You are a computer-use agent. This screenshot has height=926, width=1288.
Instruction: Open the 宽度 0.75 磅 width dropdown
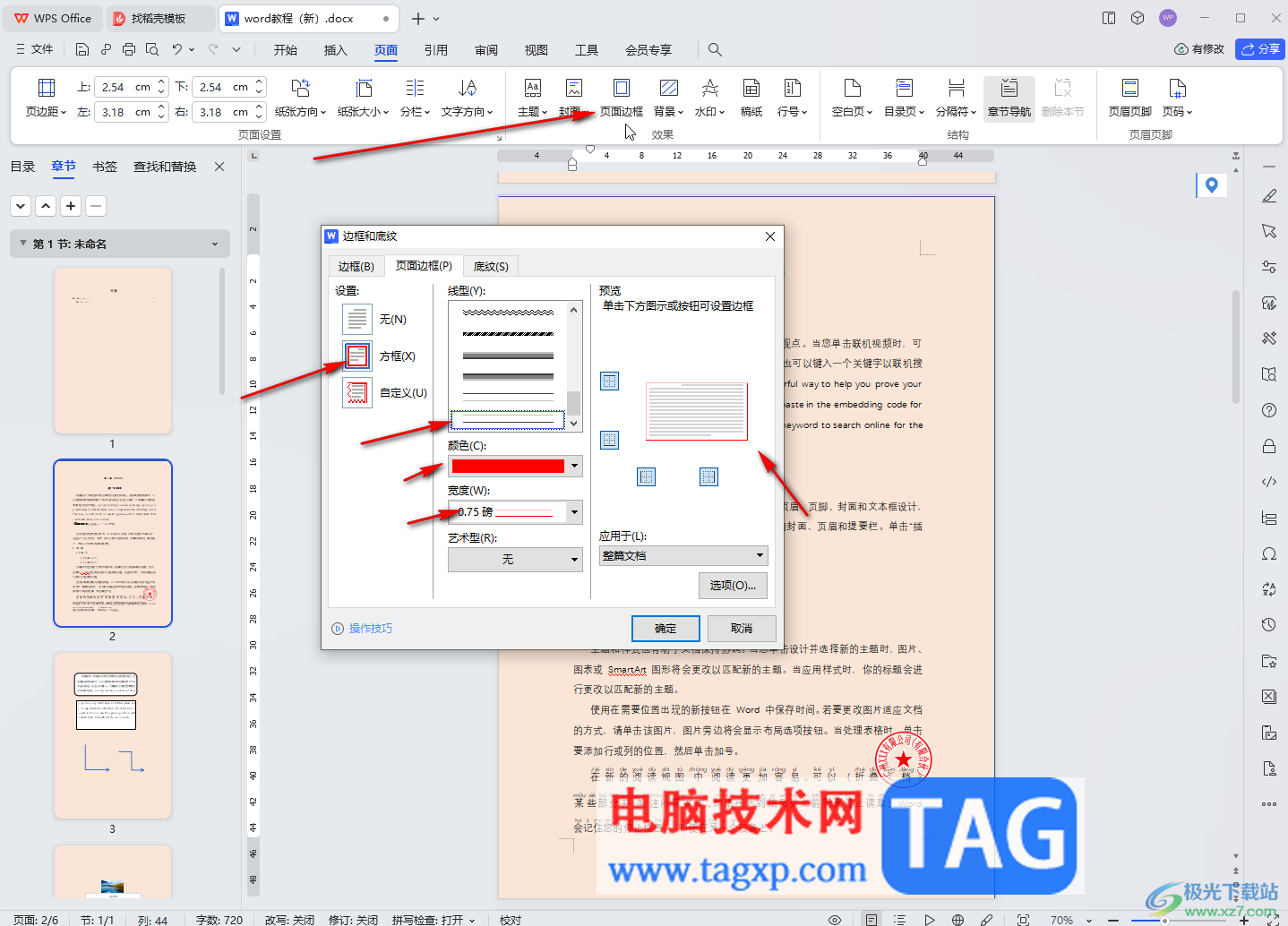(515, 511)
